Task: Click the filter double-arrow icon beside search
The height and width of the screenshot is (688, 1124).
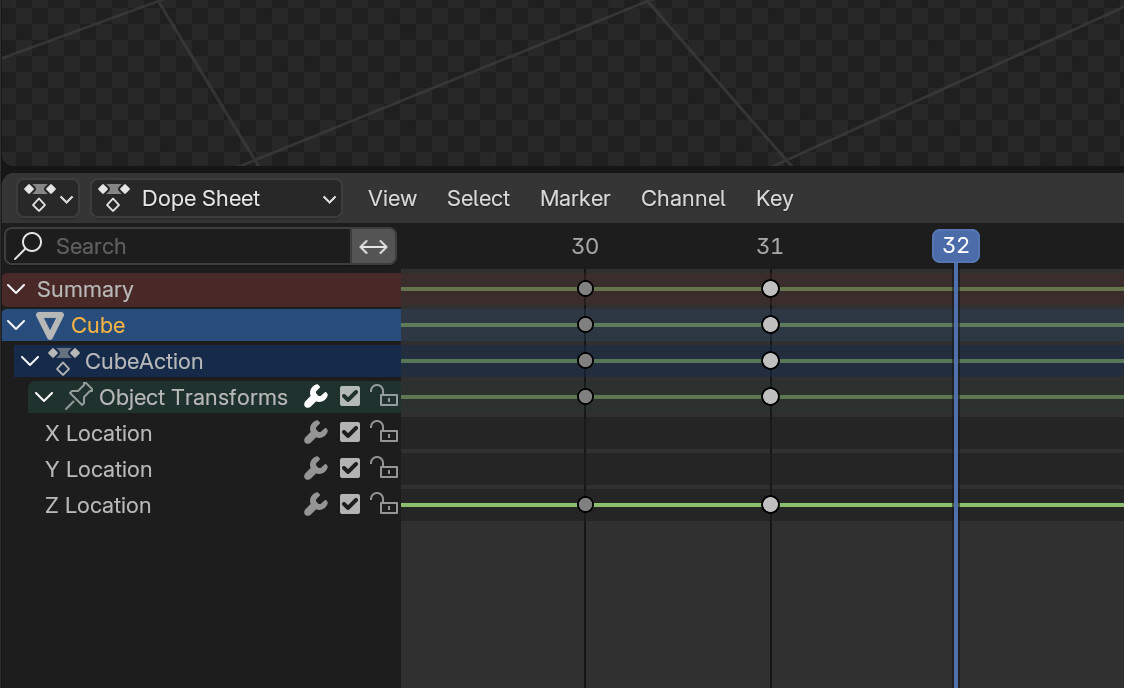Action: pyautogui.click(x=373, y=246)
